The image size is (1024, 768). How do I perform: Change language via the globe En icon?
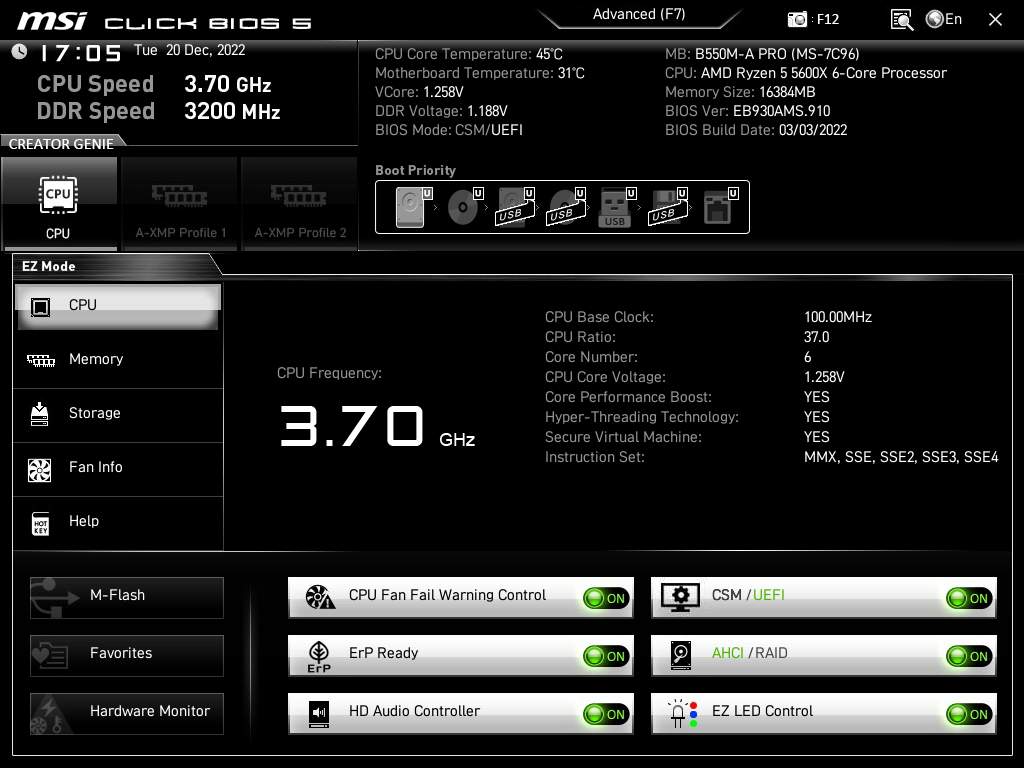click(x=944, y=20)
